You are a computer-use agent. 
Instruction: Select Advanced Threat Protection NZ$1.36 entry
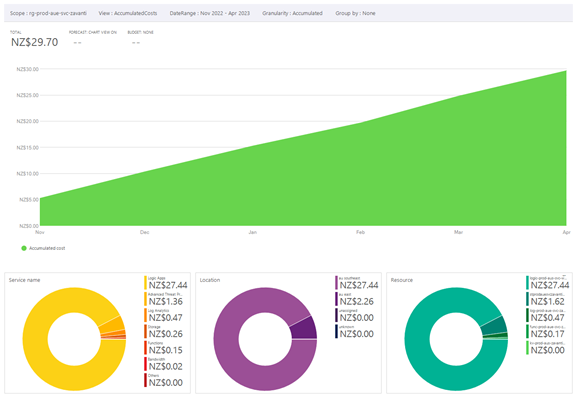164,299
